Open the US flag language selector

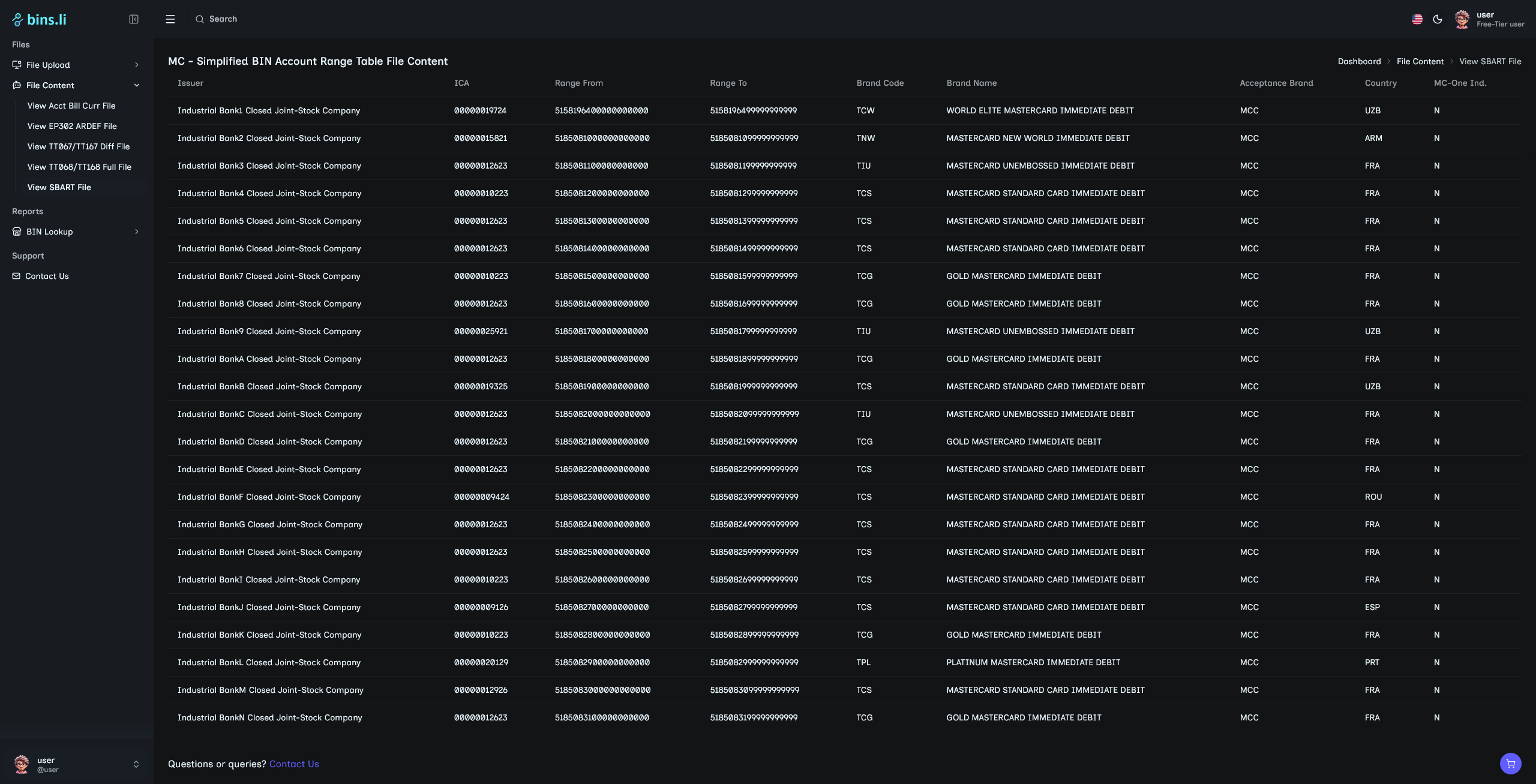pos(1417,19)
